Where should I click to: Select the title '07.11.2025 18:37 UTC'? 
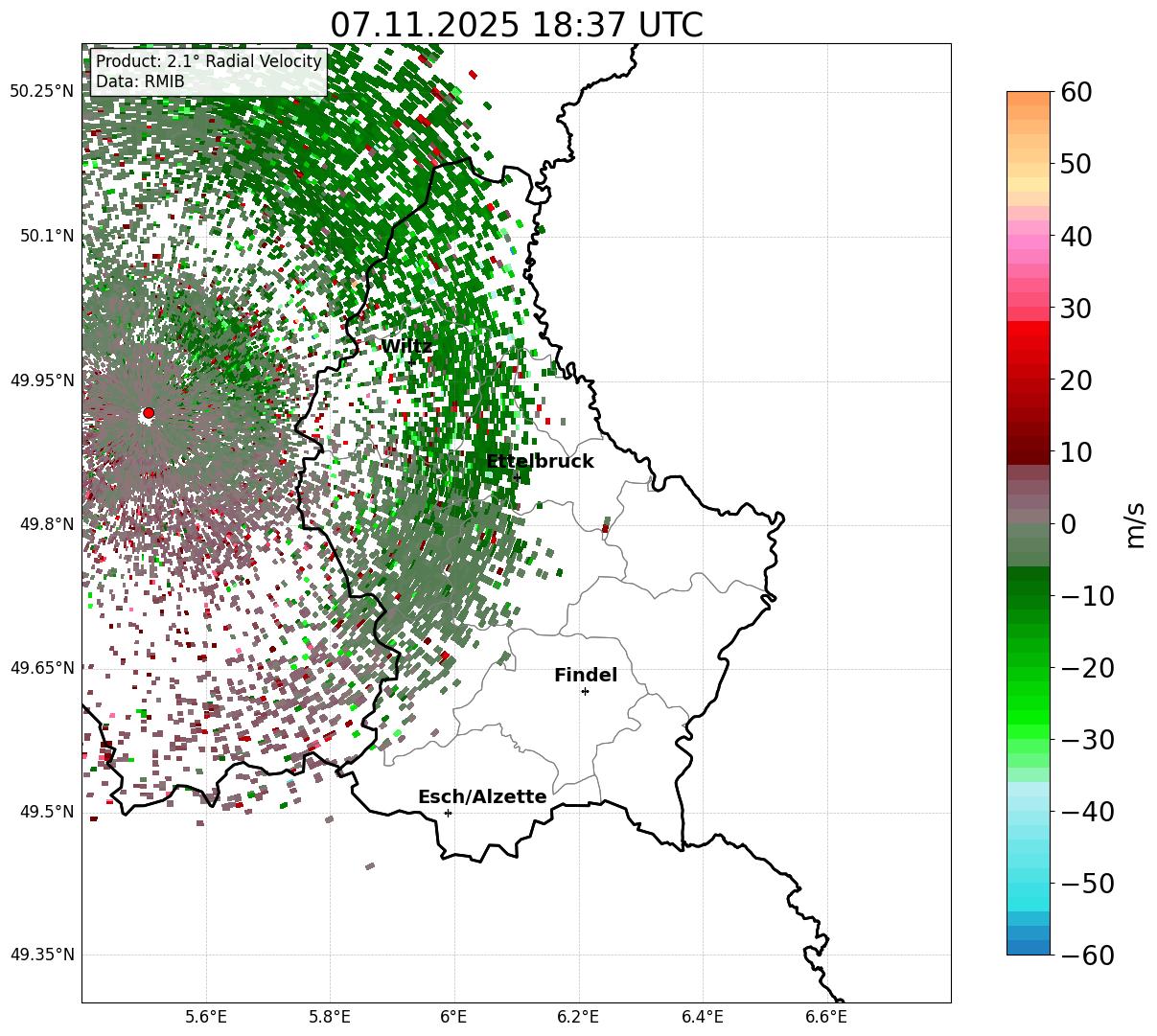517,25
